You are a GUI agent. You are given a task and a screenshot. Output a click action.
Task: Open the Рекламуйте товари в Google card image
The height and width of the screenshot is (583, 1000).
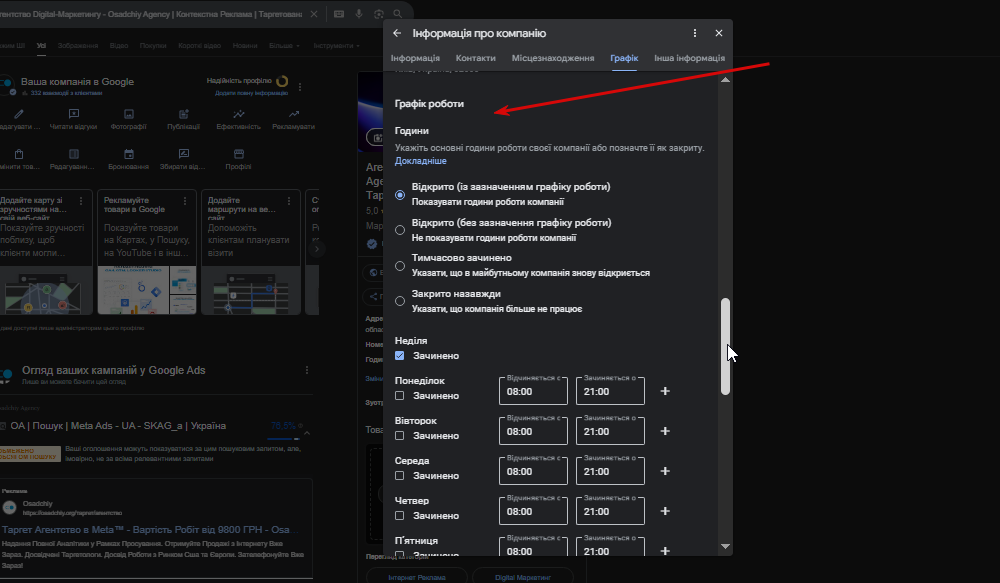[x=147, y=290]
